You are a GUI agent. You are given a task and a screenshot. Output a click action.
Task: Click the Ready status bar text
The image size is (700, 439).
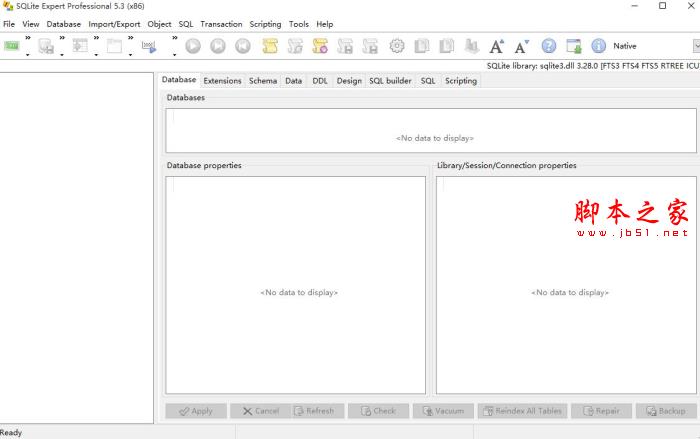[x=11, y=433]
